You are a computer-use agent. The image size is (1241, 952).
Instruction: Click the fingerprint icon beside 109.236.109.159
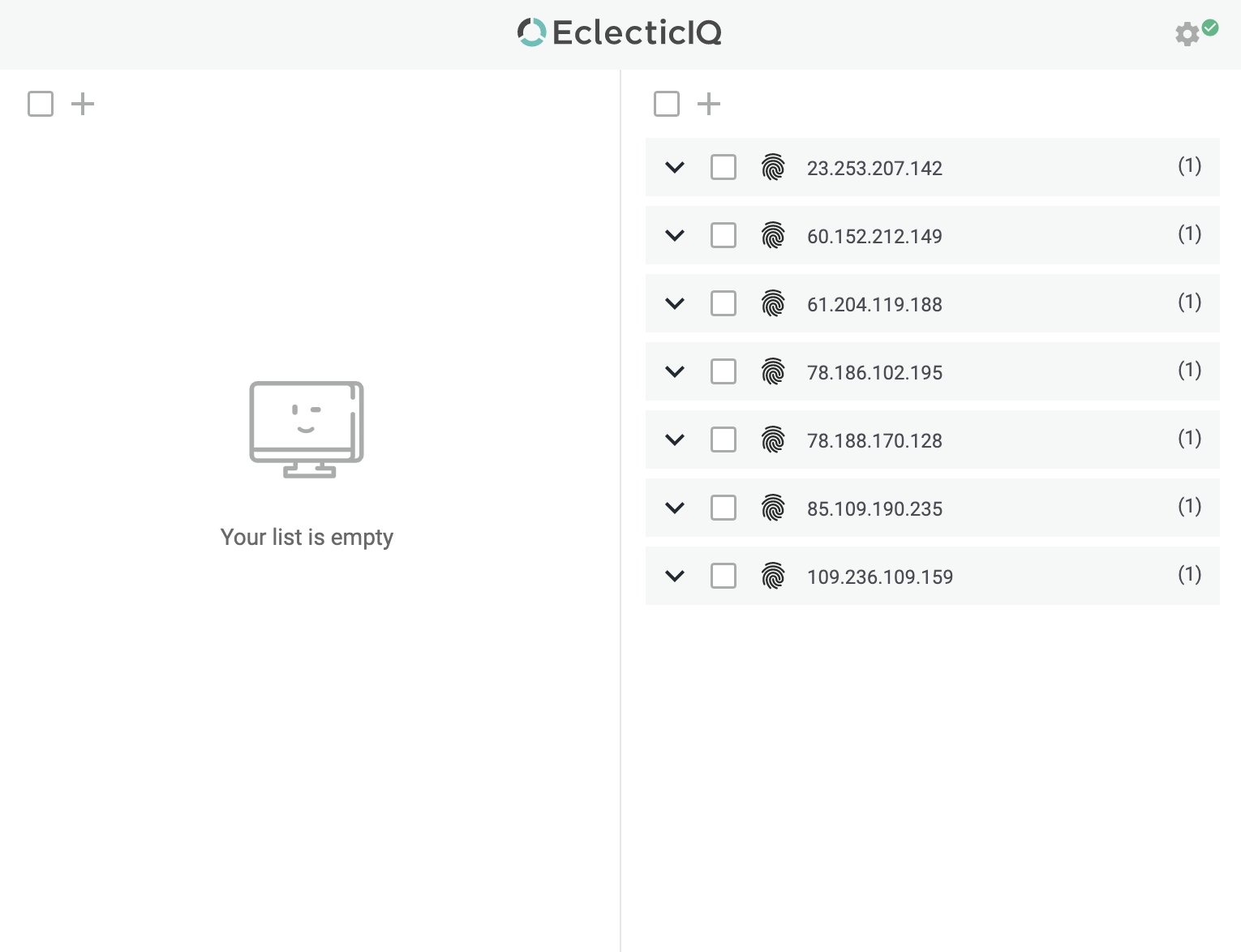[x=774, y=576]
